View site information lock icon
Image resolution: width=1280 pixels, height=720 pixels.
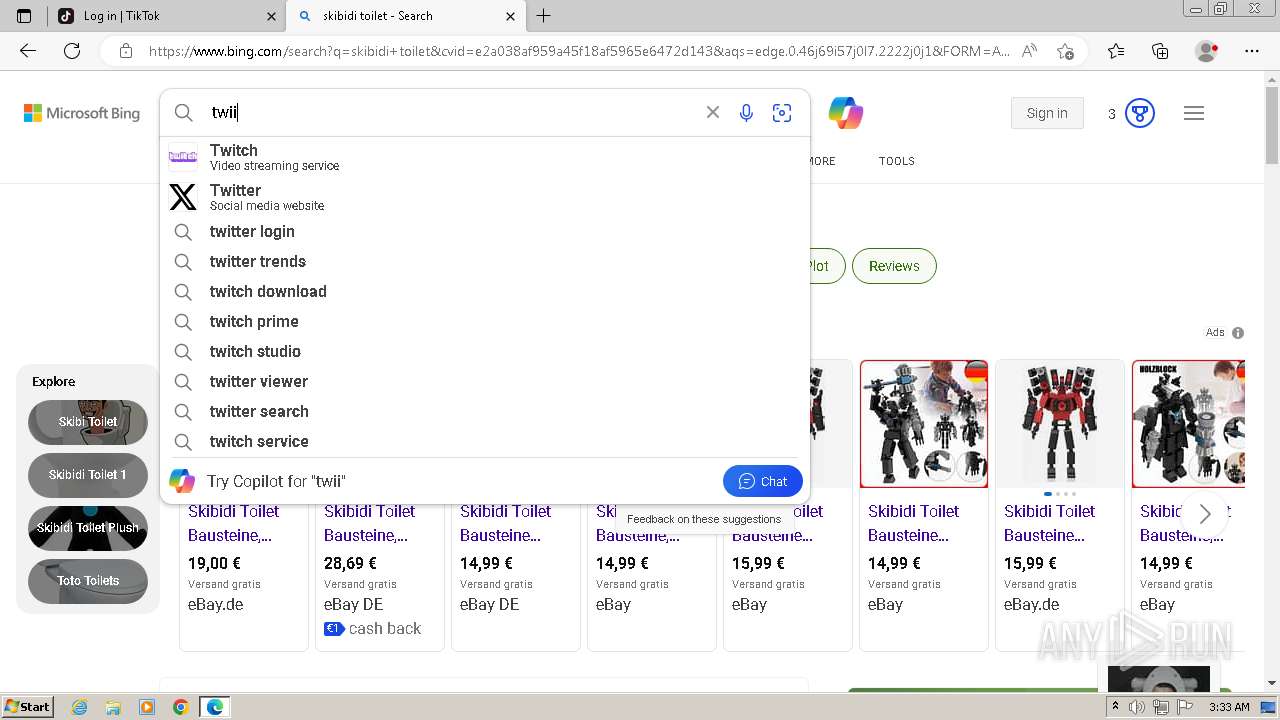coord(126,51)
